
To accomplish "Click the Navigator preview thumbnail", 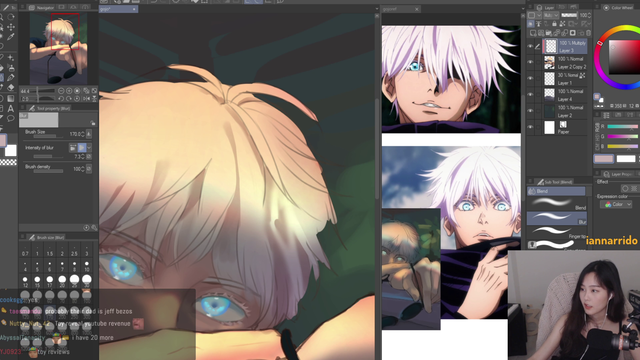I will click(58, 49).
